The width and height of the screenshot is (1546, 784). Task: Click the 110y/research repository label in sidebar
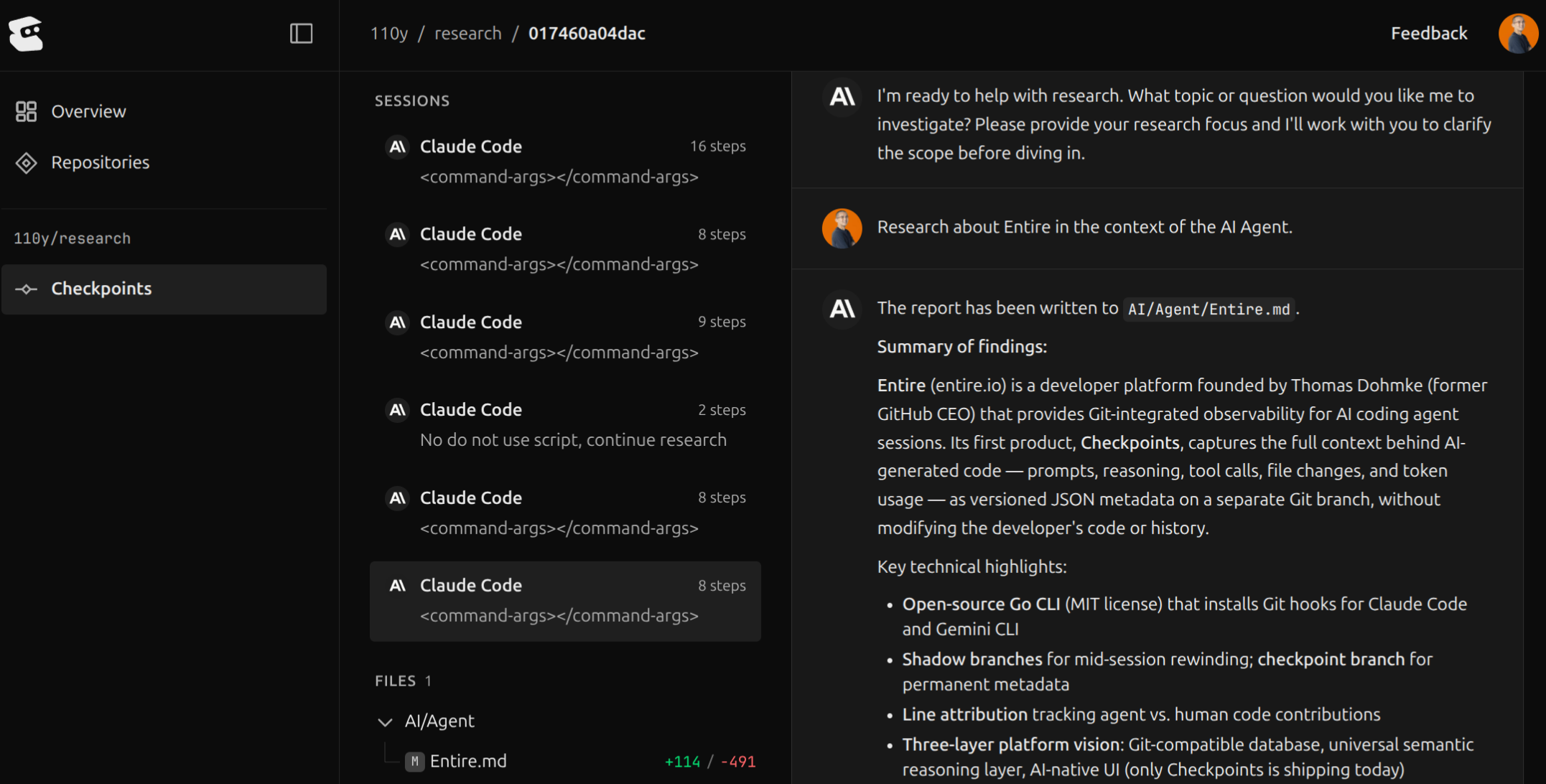tap(72, 238)
